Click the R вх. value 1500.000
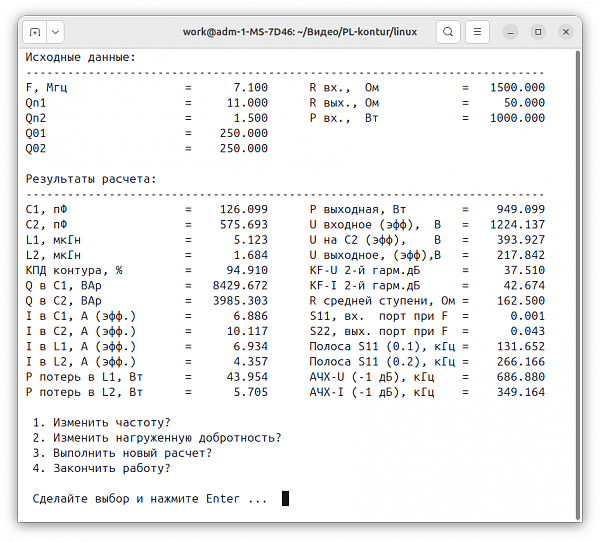This screenshot has height=542, width=600. point(517,88)
